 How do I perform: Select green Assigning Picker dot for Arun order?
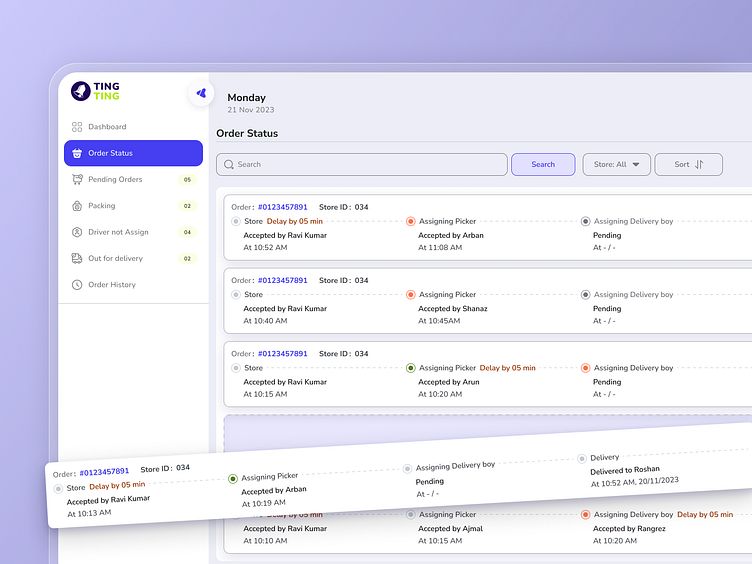pyautogui.click(x=410, y=368)
